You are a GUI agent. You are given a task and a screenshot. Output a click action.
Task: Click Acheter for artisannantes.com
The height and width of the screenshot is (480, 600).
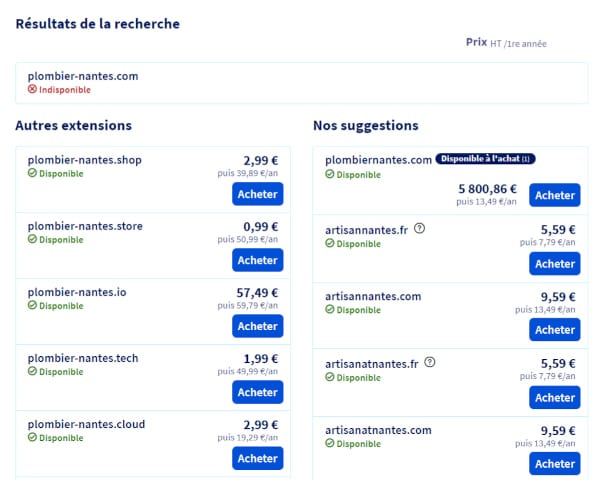click(554, 330)
